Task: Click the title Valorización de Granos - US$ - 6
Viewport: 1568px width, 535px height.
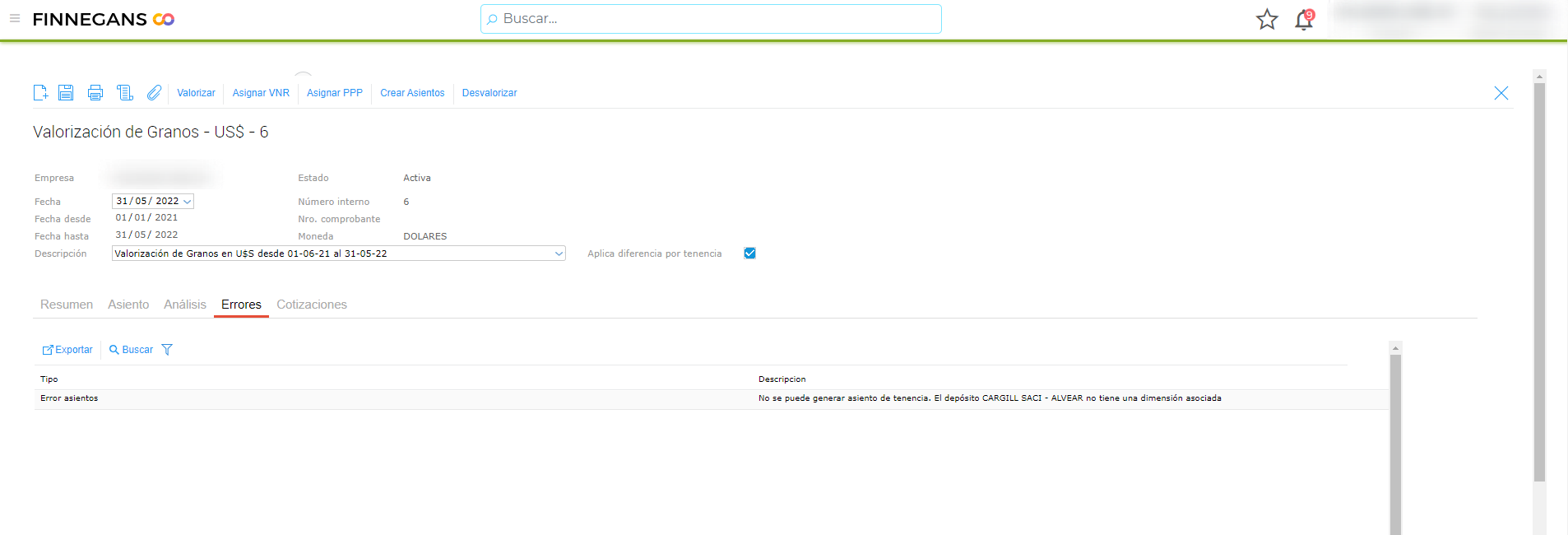Action: tap(151, 132)
